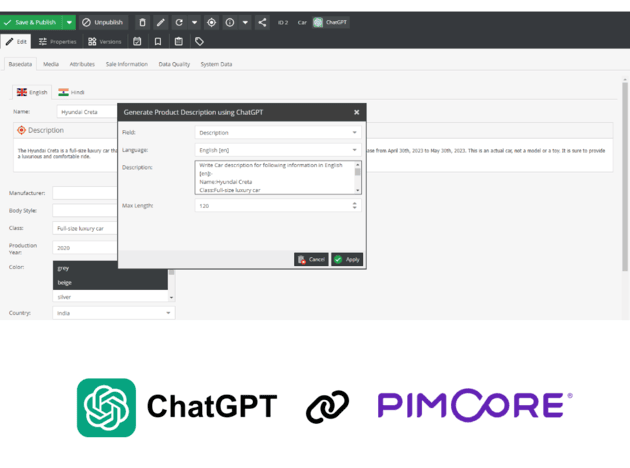
Task: Open the dropdown arrow beside reload
Action: 194,22
